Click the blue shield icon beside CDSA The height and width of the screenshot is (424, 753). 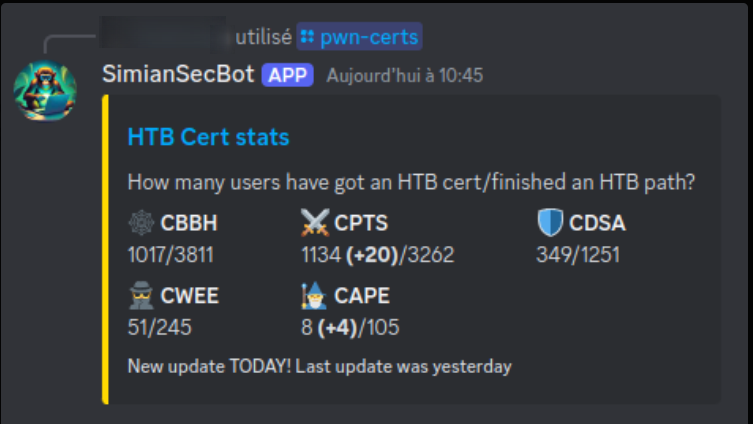pos(549,223)
